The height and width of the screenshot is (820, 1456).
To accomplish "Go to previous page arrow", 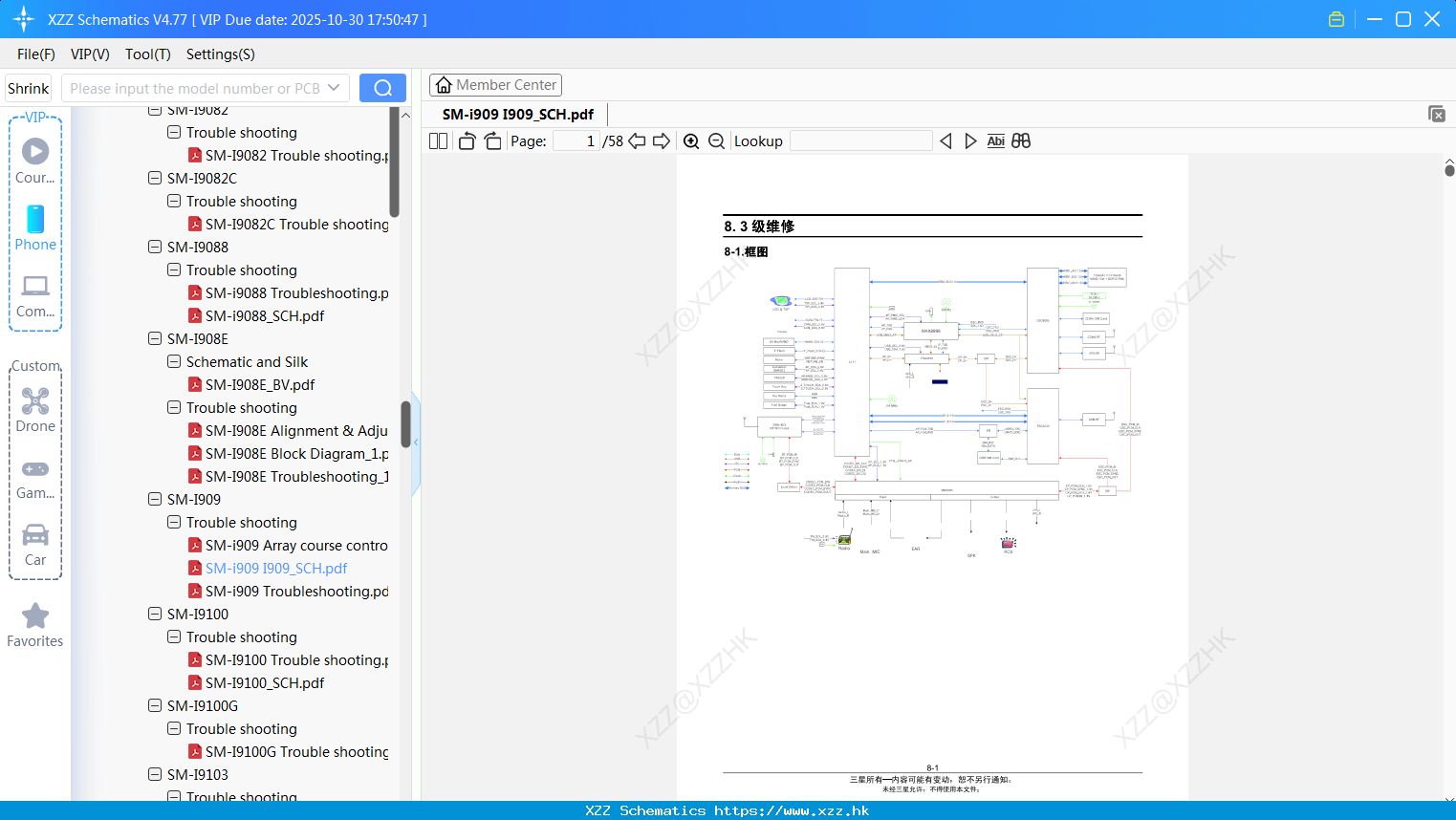I will point(637,140).
